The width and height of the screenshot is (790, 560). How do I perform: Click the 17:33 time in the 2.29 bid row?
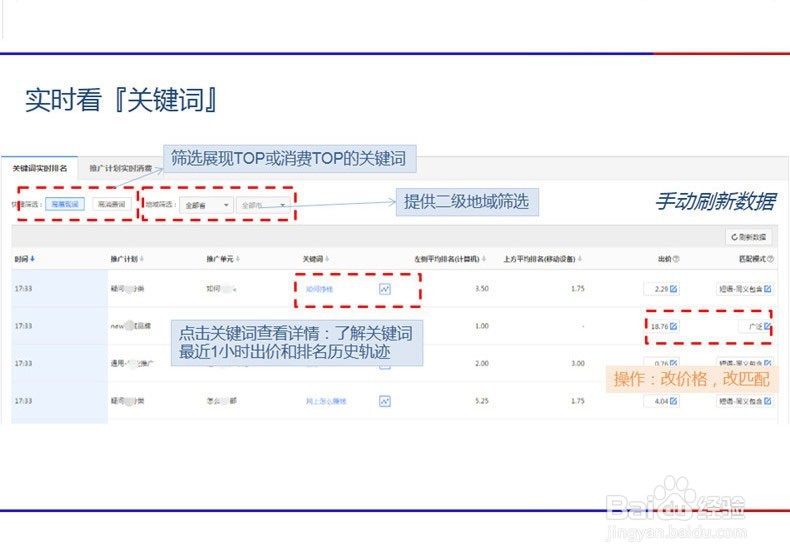23,288
